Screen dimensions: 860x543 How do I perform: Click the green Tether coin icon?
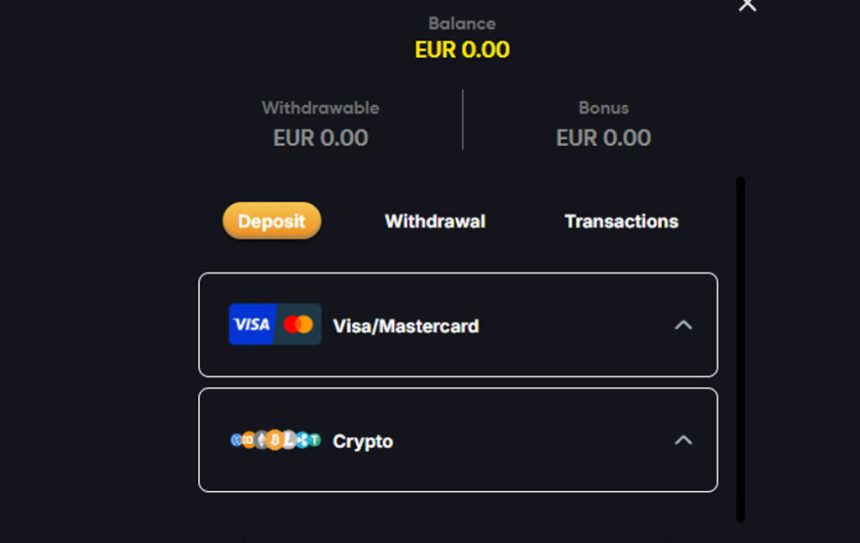click(x=314, y=440)
